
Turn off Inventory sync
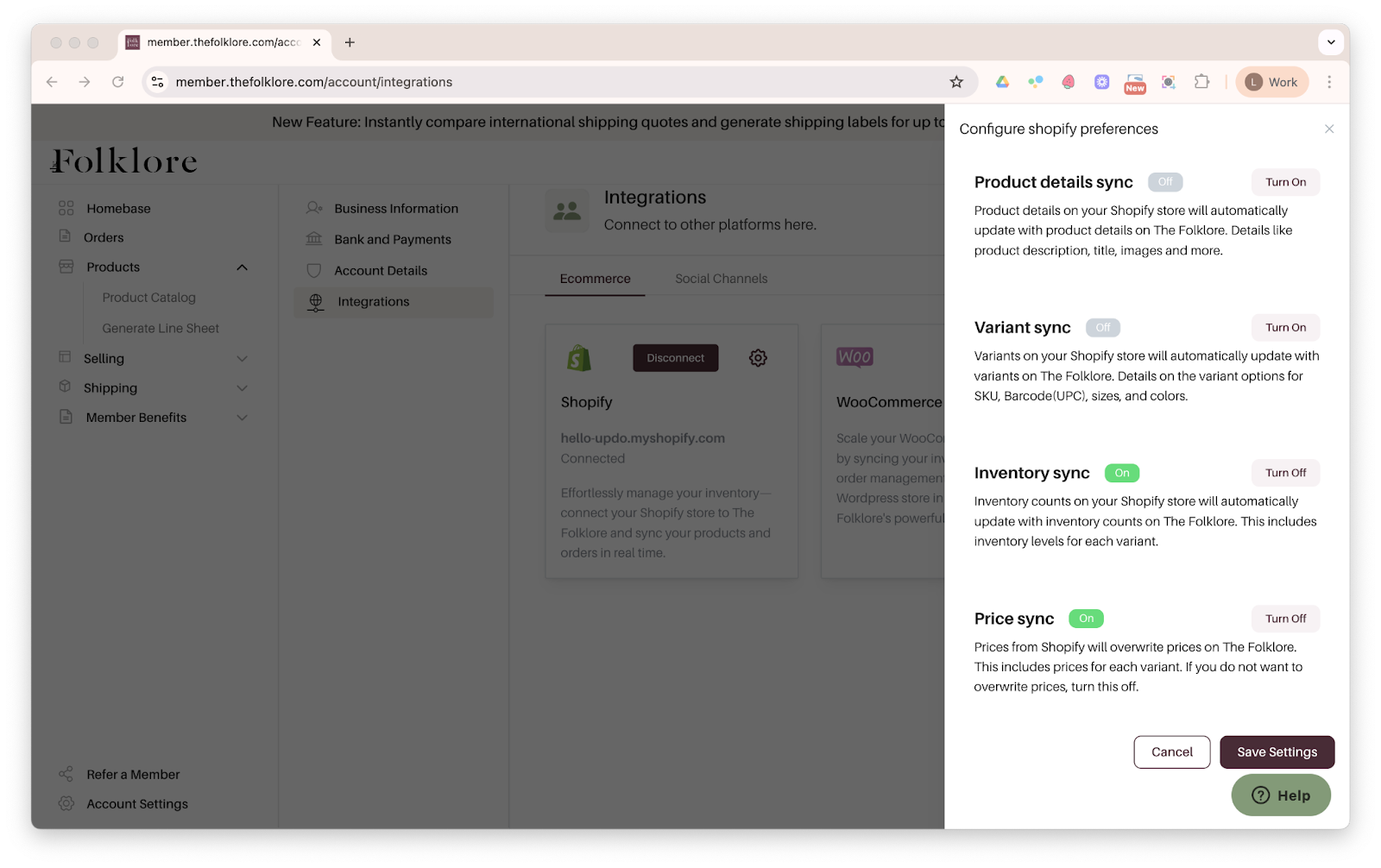[1285, 472]
